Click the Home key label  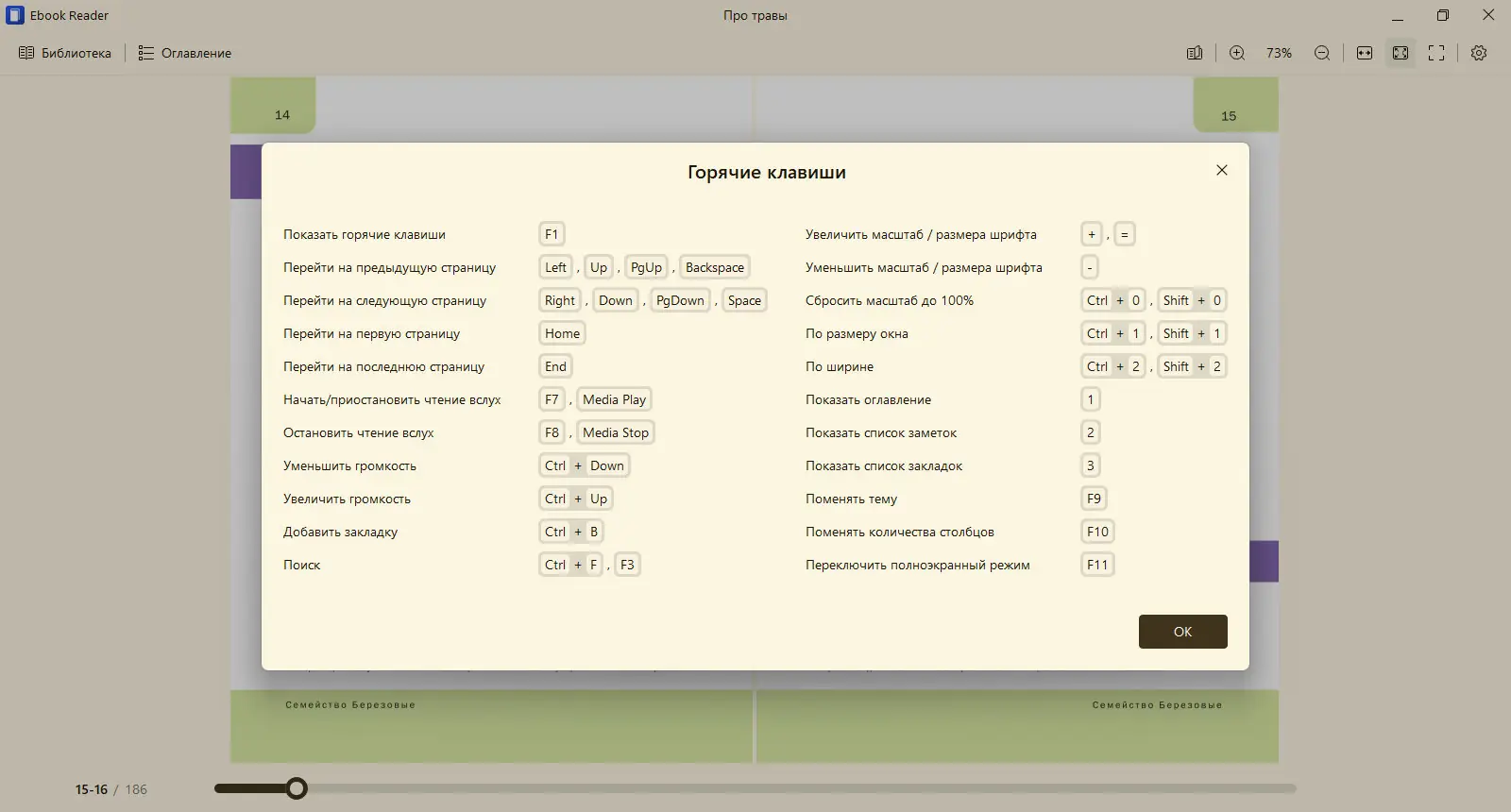(562, 333)
